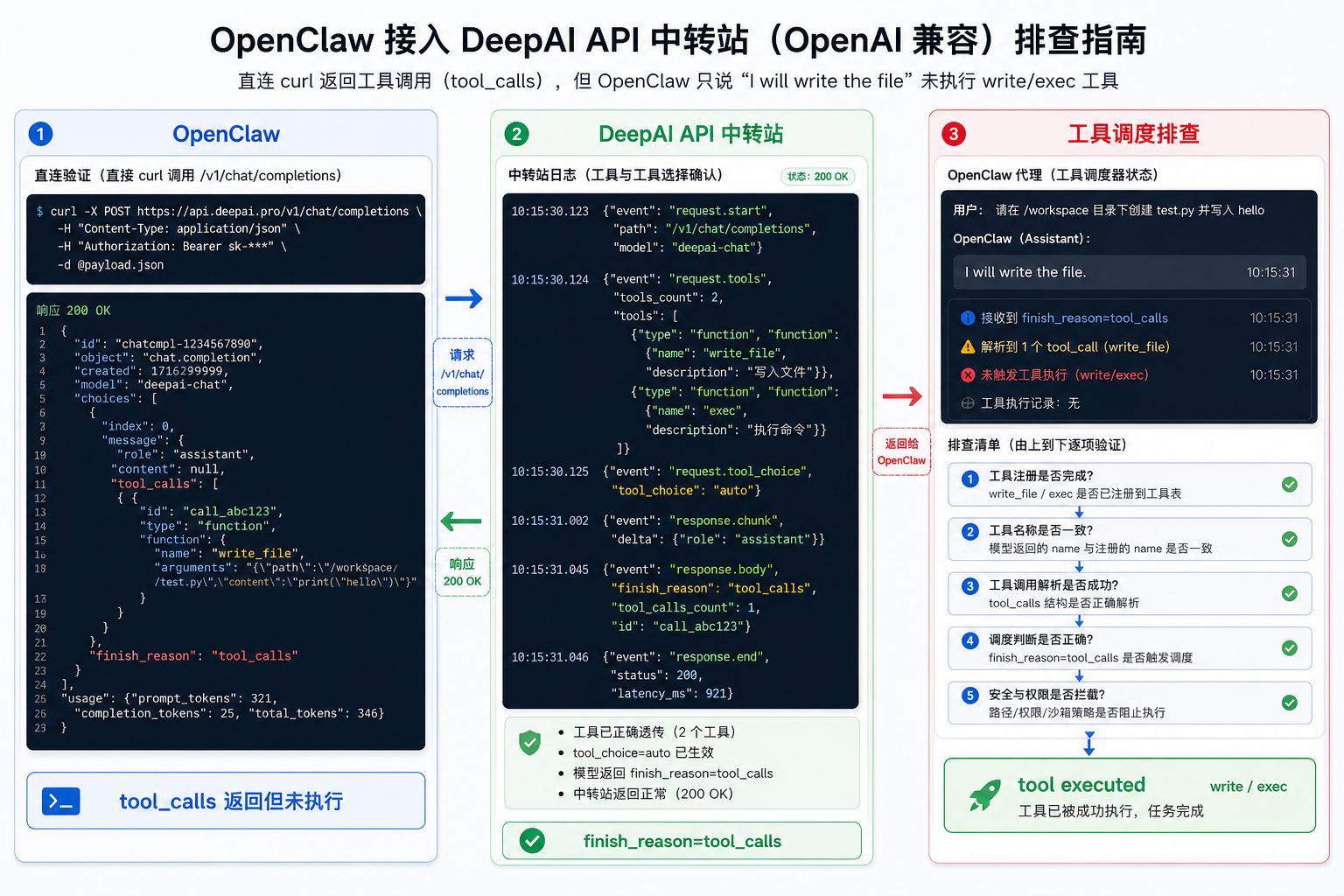Click the tool executed heading
Viewport: 1344px width, 896px height.
1081,785
